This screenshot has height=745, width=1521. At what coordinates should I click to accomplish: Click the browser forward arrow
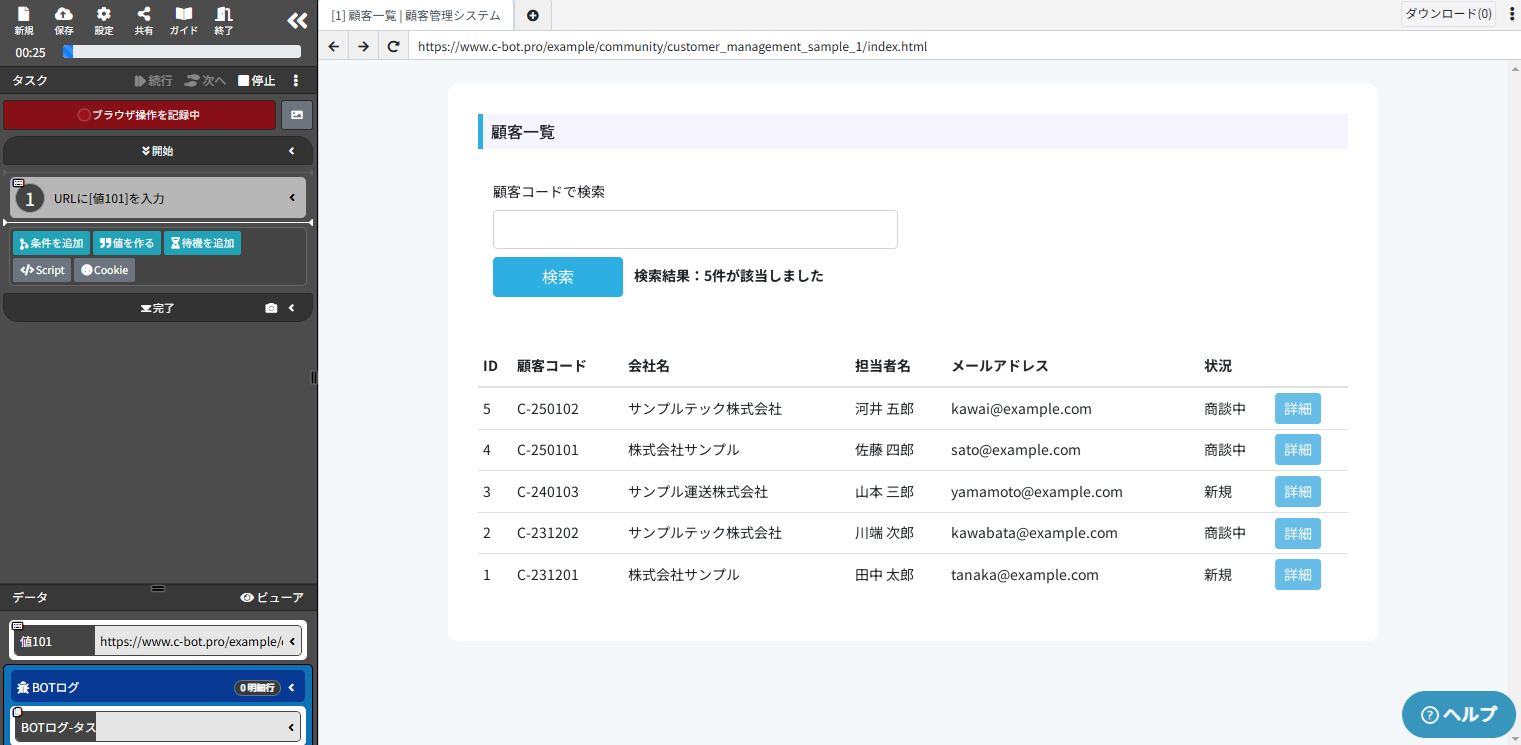(363, 46)
